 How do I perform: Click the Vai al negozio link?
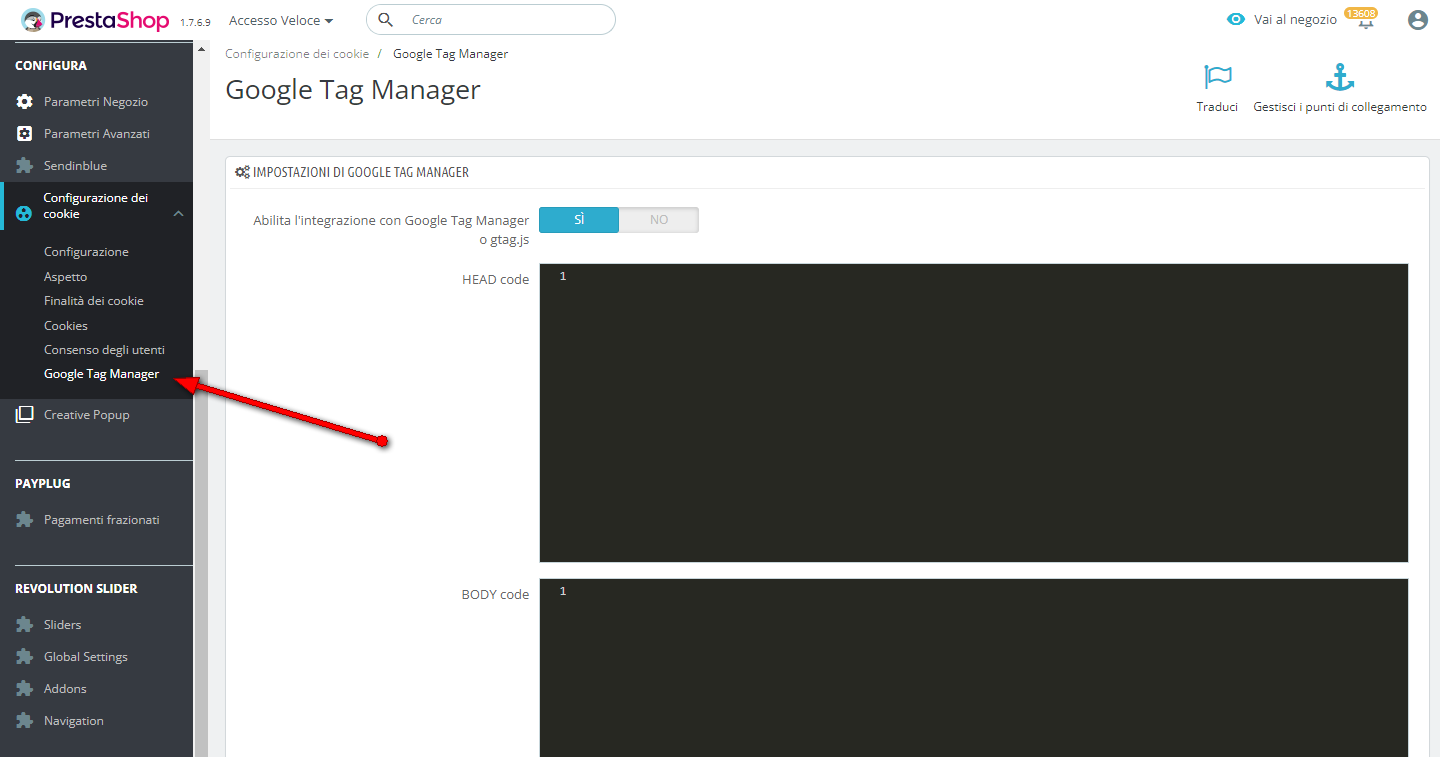pyautogui.click(x=1295, y=20)
